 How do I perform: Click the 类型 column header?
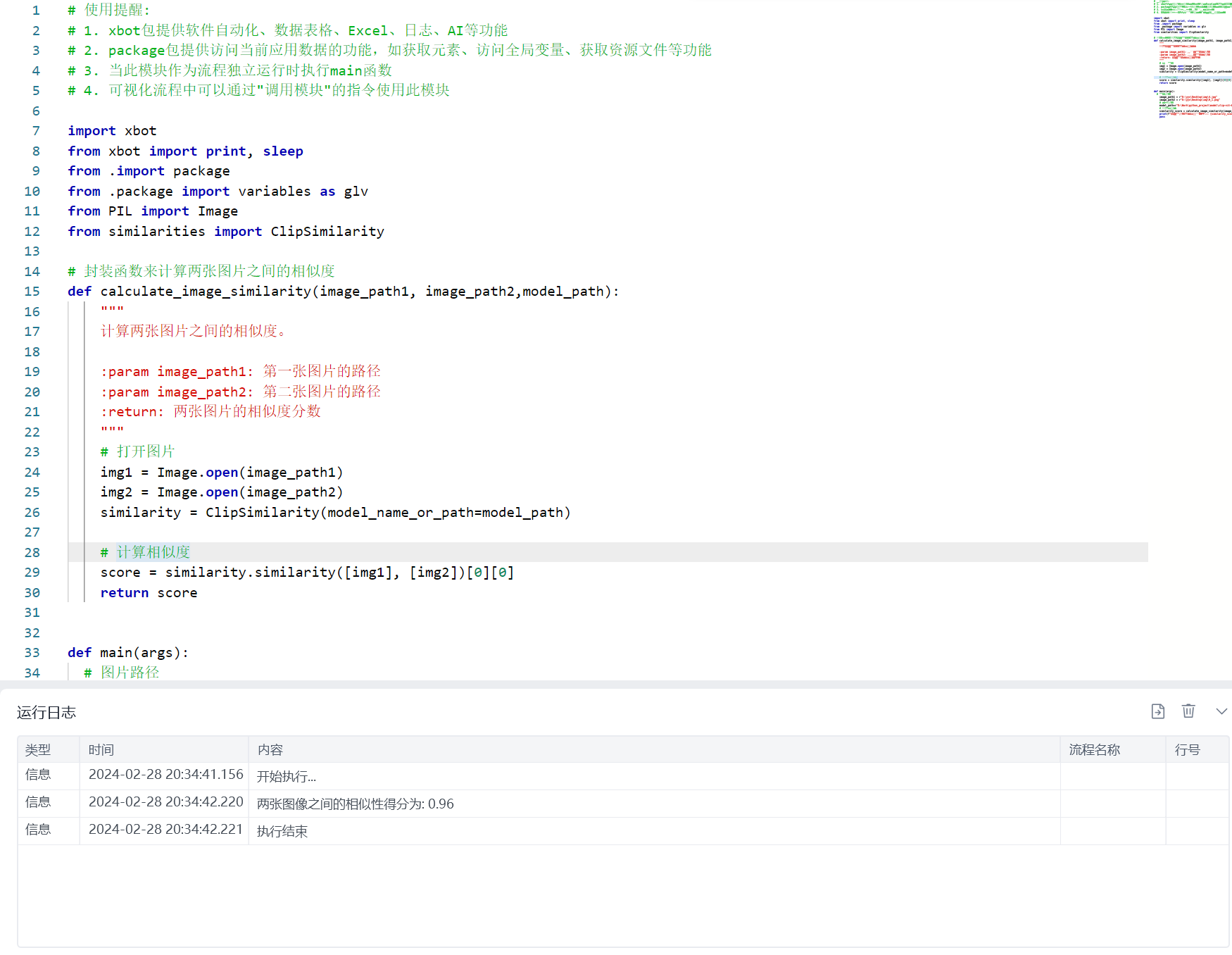38,750
